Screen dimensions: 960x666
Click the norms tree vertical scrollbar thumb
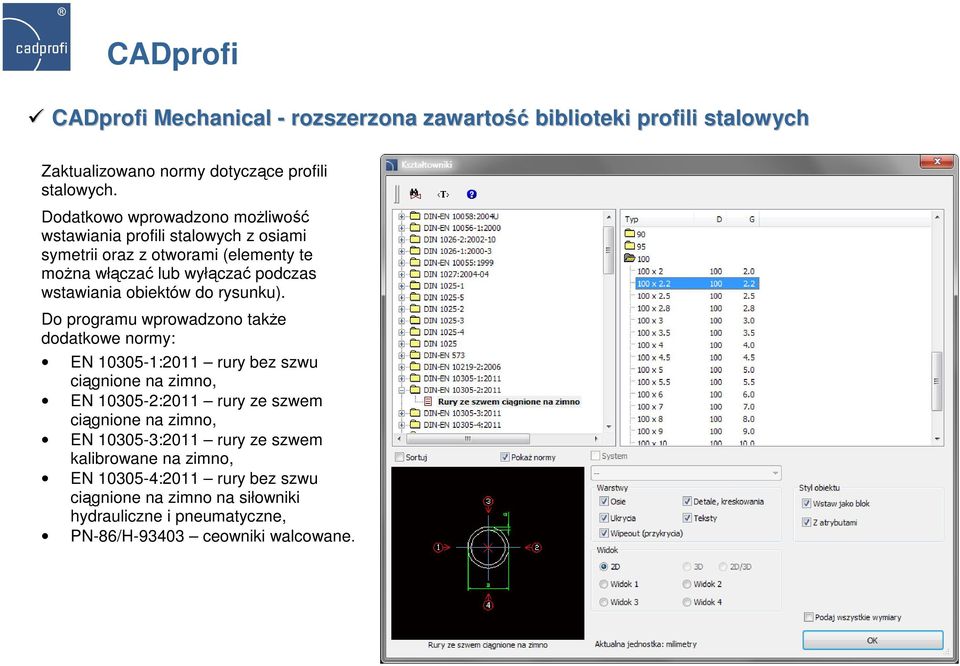[608, 250]
